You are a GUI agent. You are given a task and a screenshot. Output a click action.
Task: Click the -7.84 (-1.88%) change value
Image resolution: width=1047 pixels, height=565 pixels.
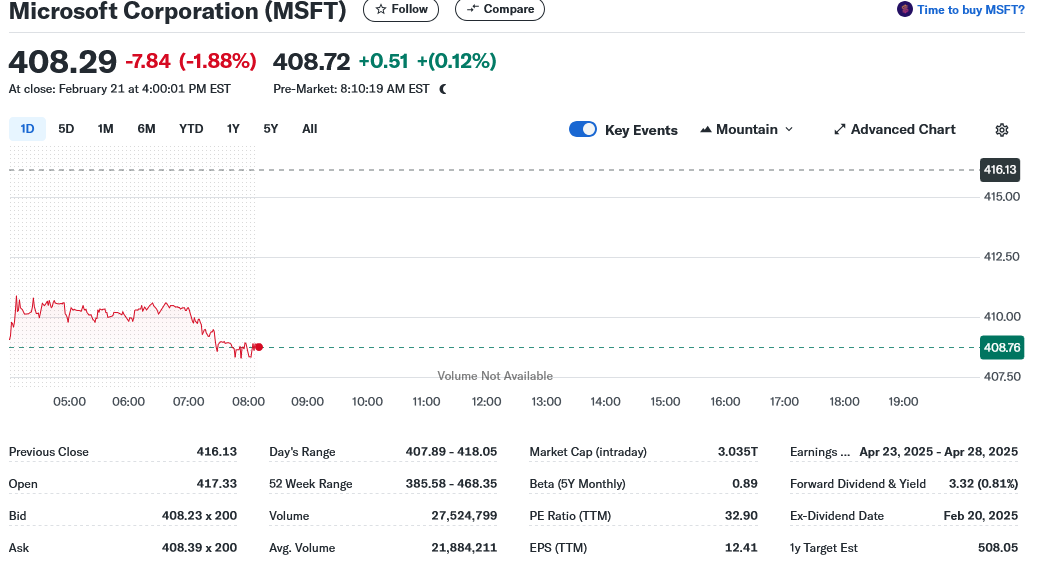pos(191,61)
